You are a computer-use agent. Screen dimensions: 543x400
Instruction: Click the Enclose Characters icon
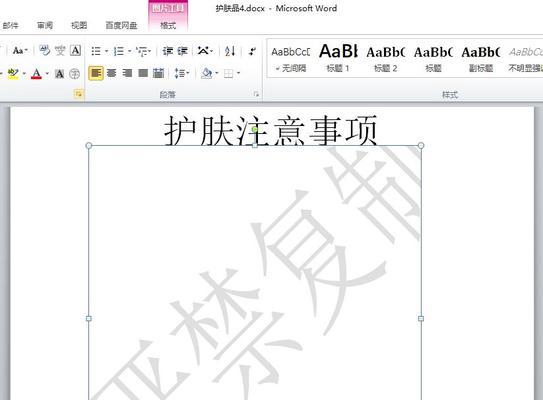point(74,73)
